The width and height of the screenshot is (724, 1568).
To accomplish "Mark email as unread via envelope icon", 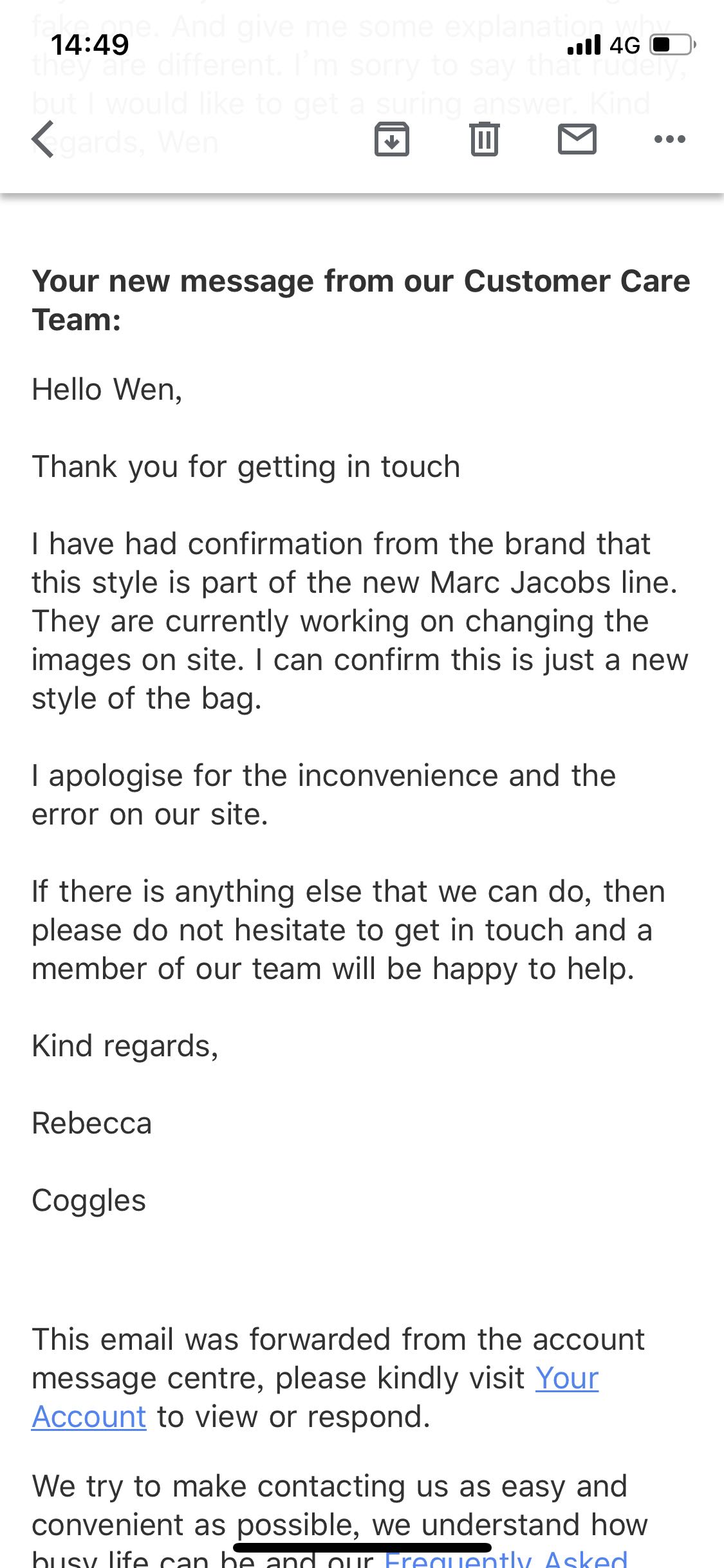I will [x=577, y=139].
